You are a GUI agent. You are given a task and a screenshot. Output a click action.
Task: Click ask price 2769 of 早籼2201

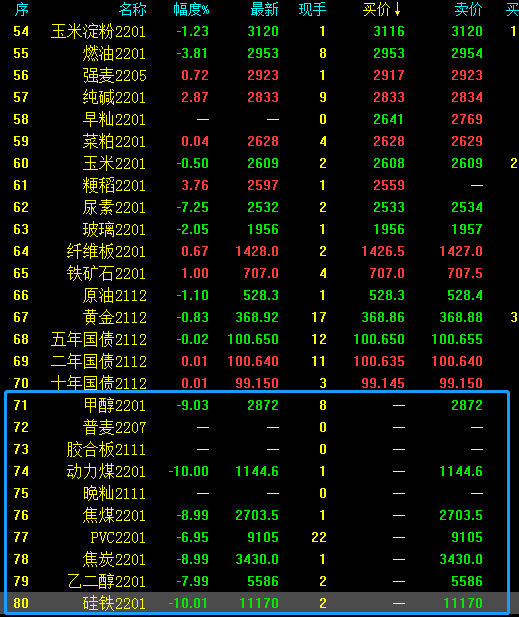467,119
